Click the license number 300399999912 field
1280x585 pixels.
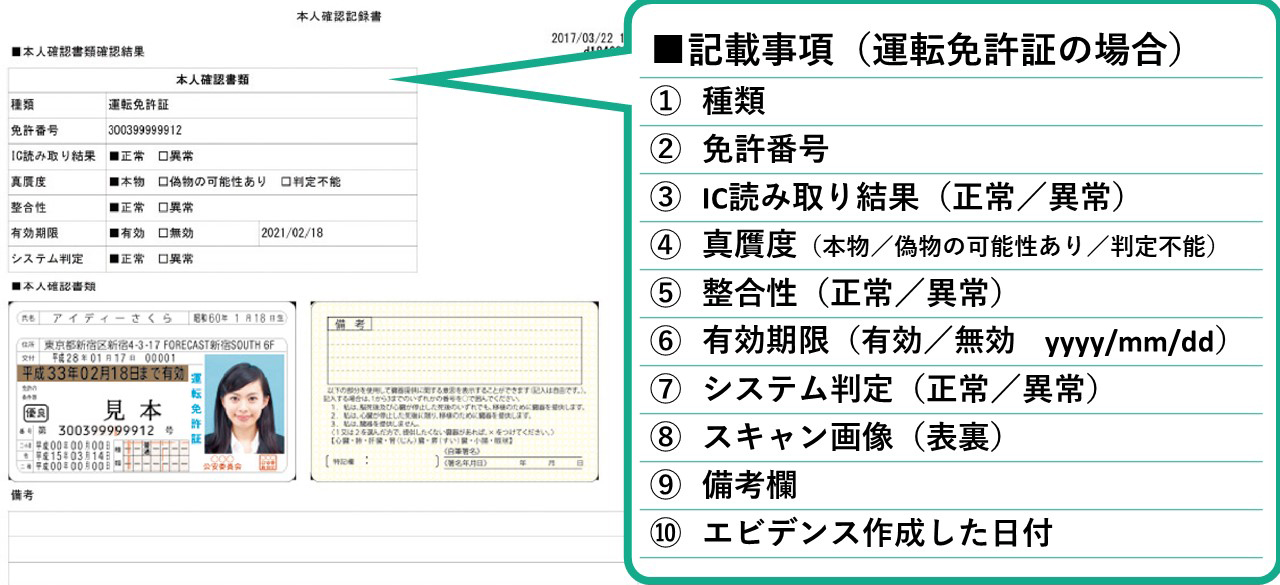click(x=145, y=130)
